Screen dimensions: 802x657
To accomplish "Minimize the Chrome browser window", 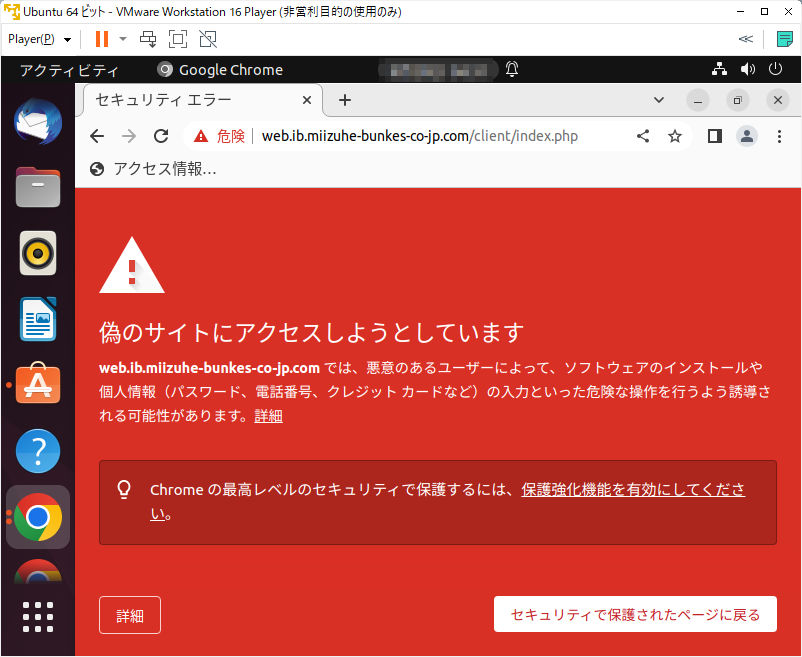I will click(698, 100).
